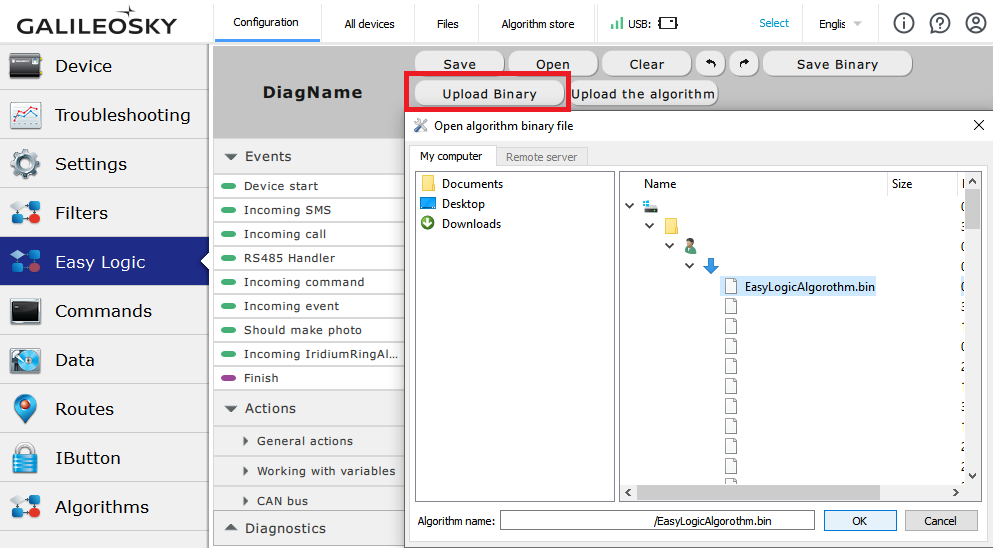993x548 pixels.
Task: Expand General actions group
Action: pos(246,441)
